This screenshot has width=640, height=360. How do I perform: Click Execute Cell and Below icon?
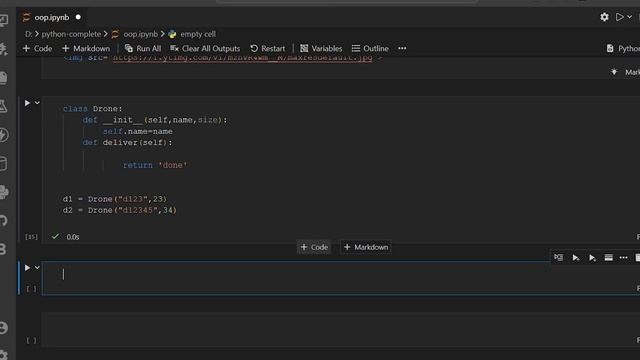point(592,258)
